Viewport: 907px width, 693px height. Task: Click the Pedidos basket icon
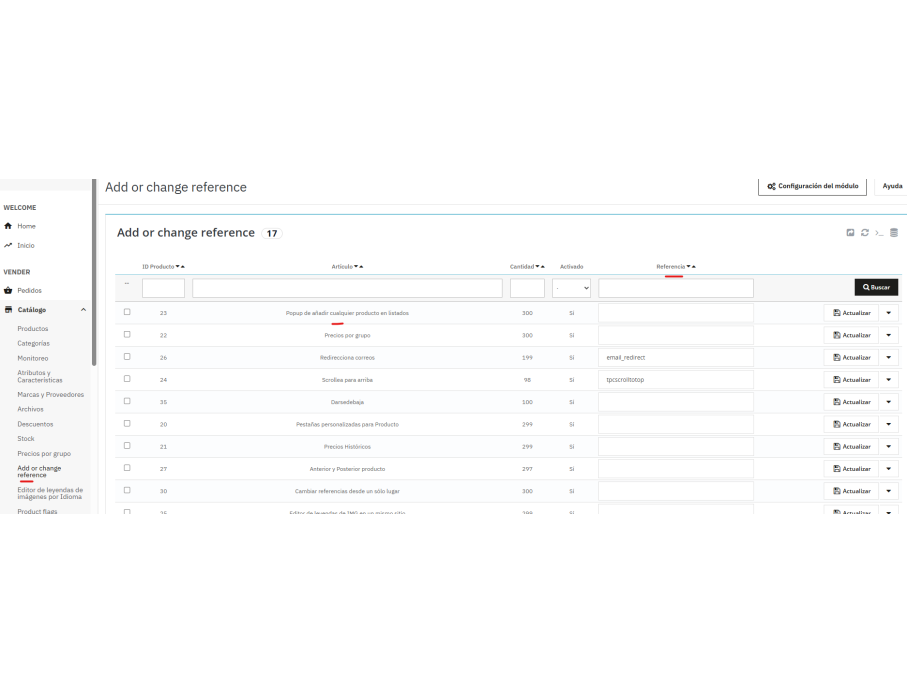pos(8,290)
